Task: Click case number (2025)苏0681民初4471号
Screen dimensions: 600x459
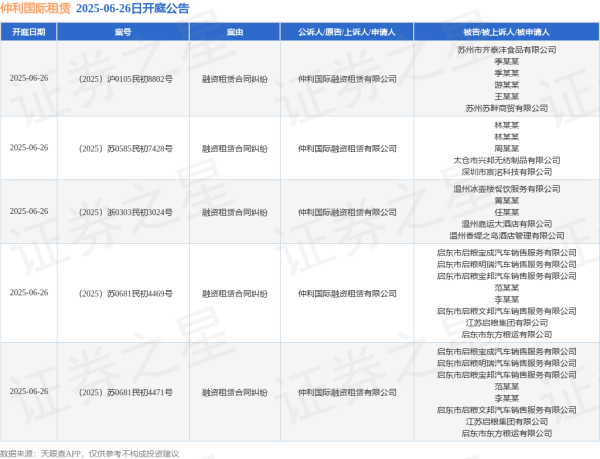Action: point(126,392)
